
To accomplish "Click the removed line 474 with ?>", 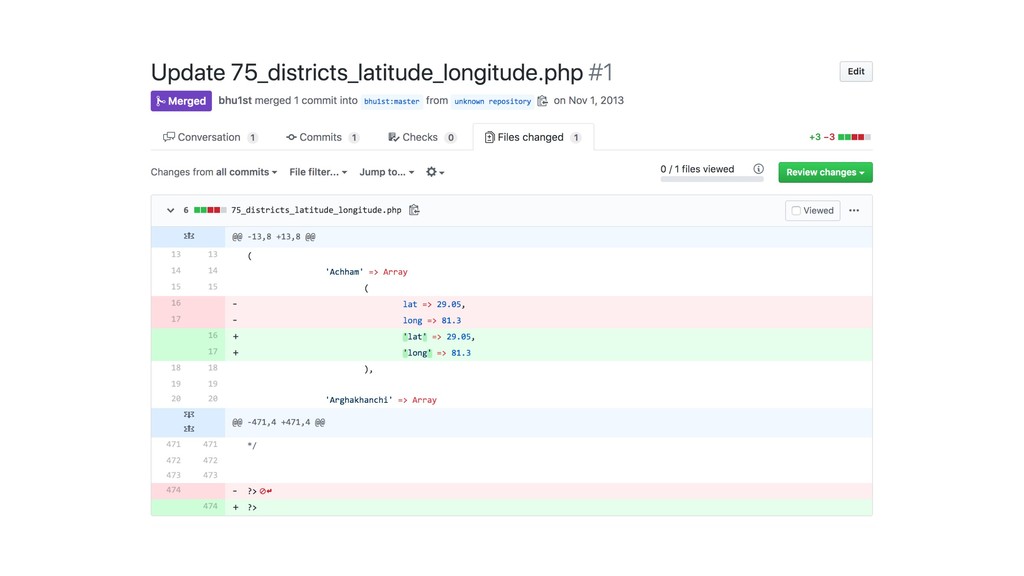I will coord(511,491).
